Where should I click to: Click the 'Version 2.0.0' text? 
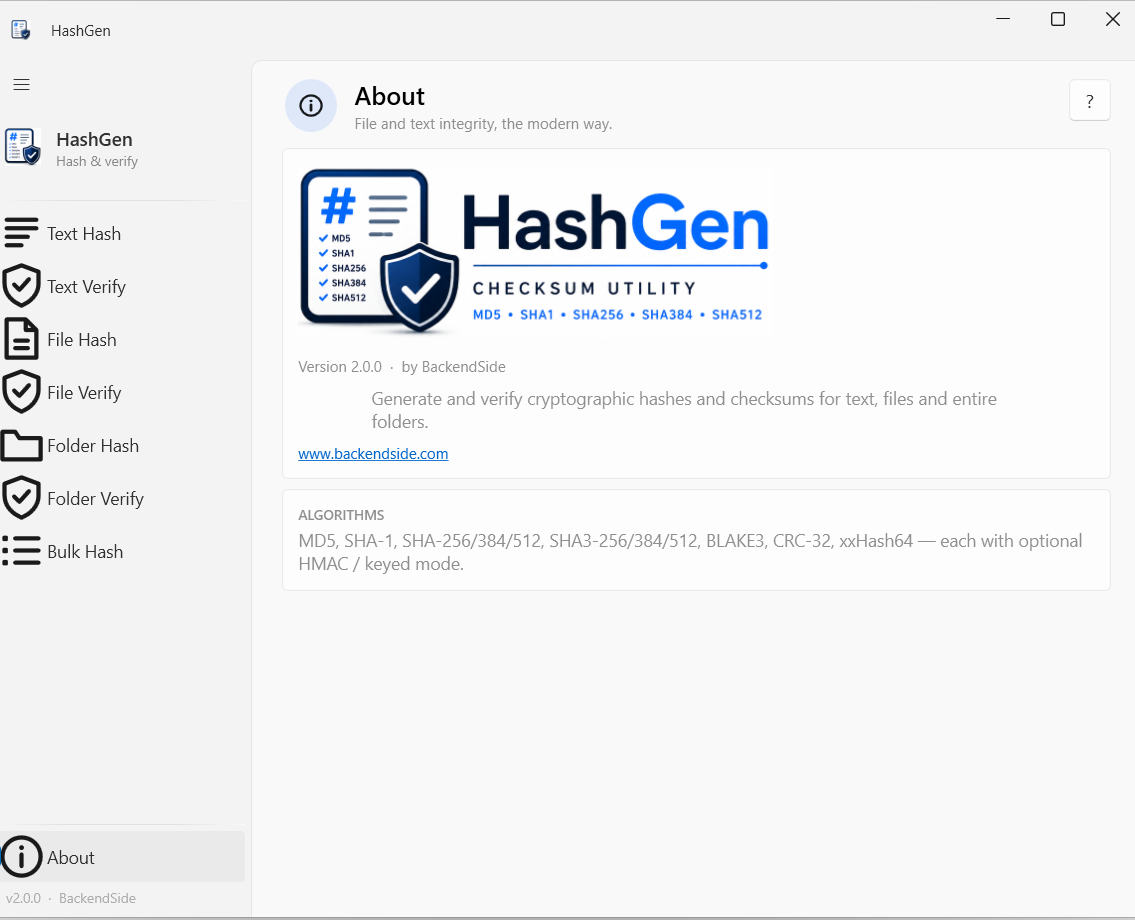(x=340, y=367)
